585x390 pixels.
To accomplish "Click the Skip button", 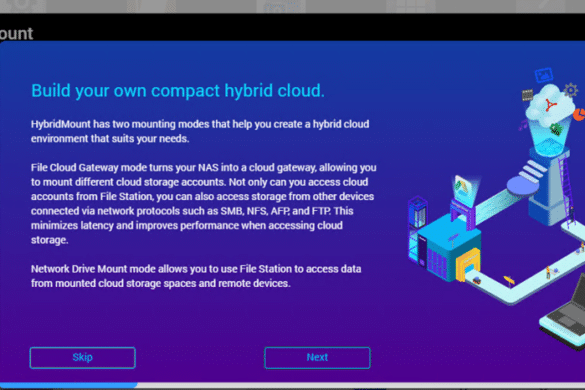I will pyautogui.click(x=82, y=358).
